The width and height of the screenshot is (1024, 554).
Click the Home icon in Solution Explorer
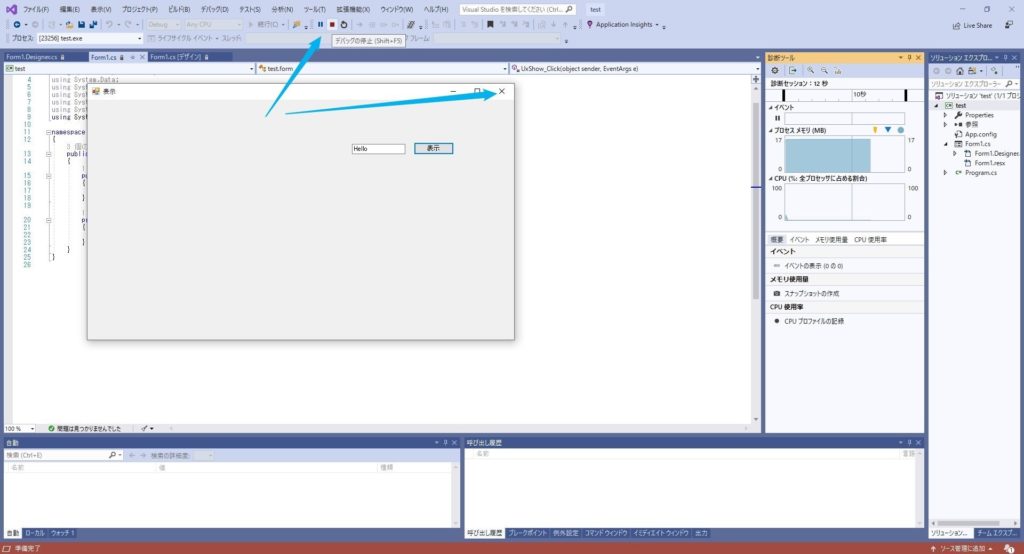tap(959, 71)
